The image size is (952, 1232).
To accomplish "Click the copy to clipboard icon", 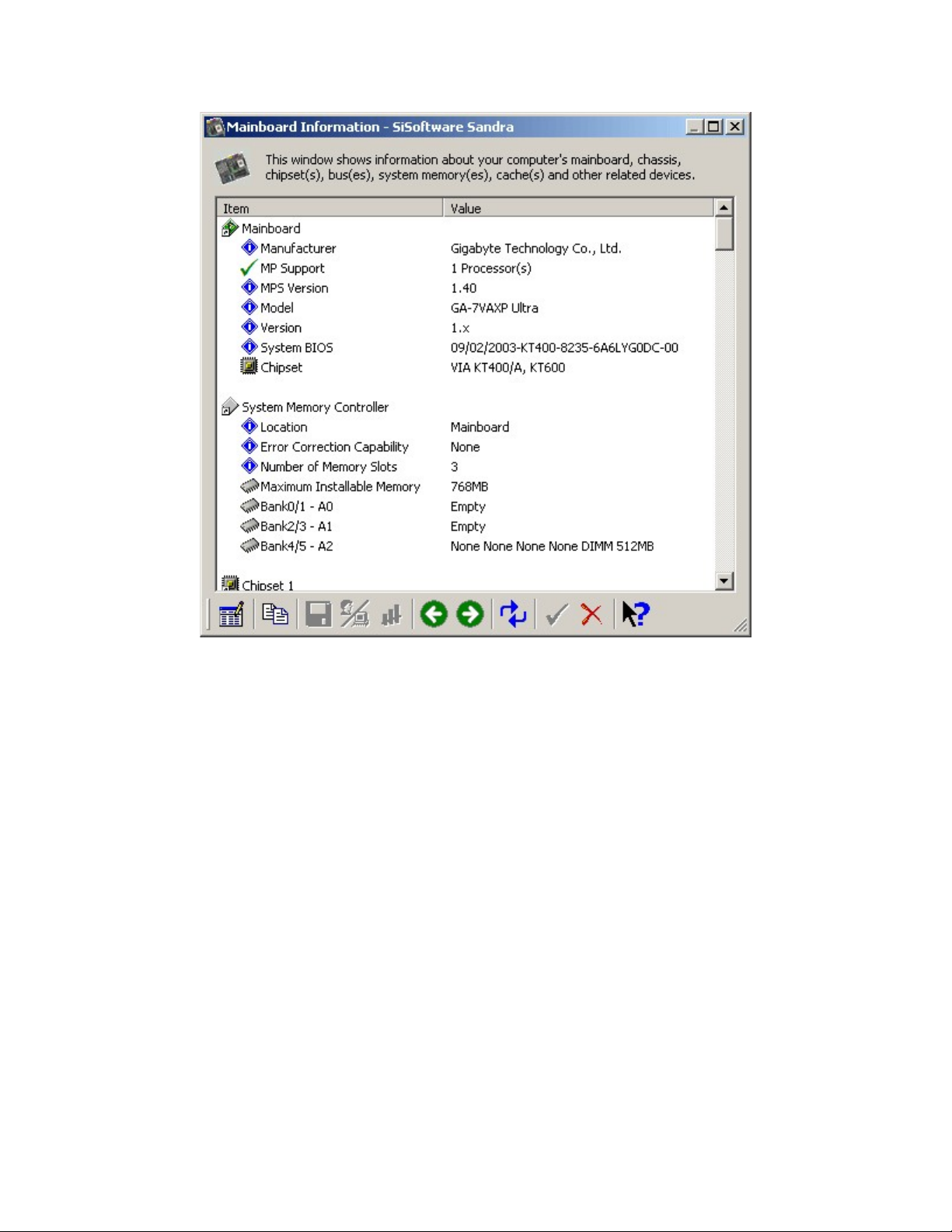I will click(275, 615).
